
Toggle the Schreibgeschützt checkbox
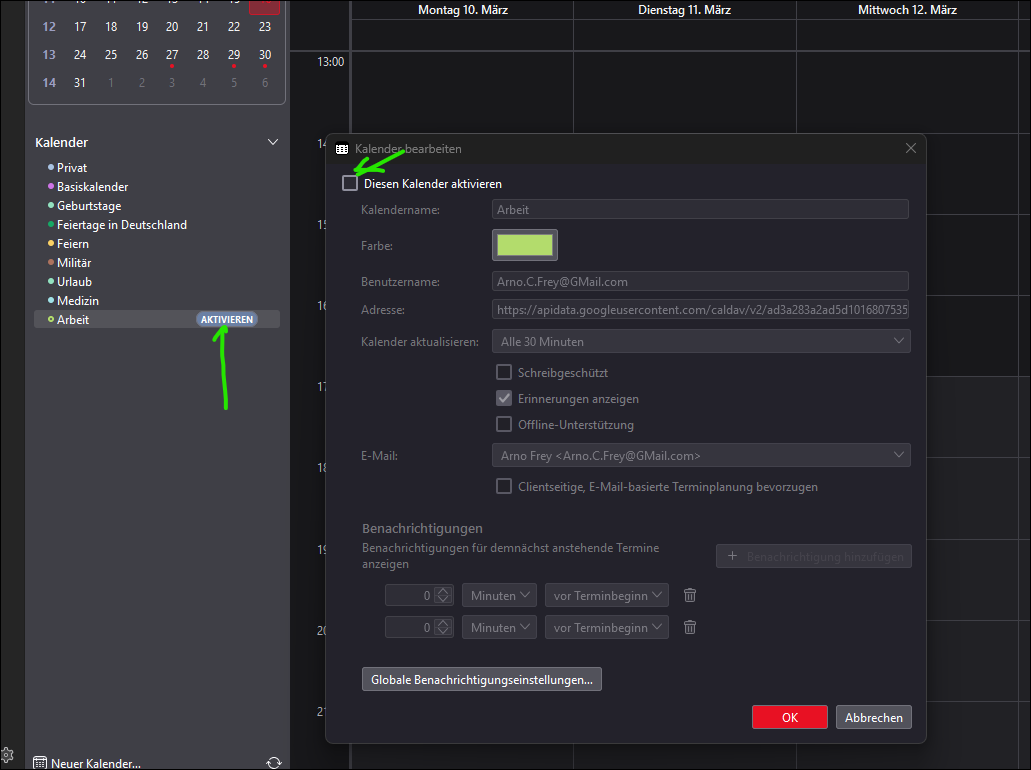tap(505, 373)
